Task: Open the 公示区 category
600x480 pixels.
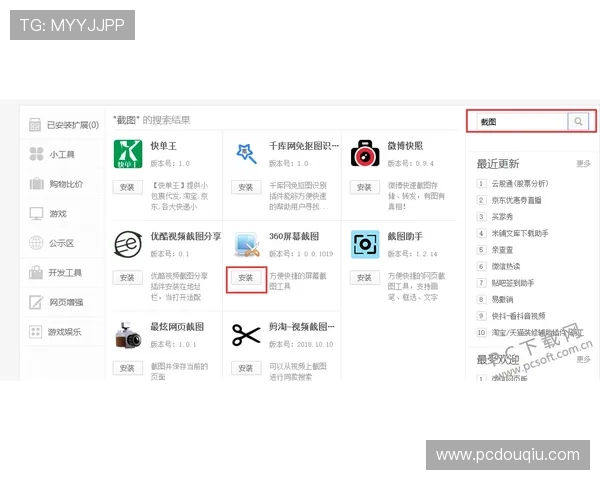Action: point(61,243)
